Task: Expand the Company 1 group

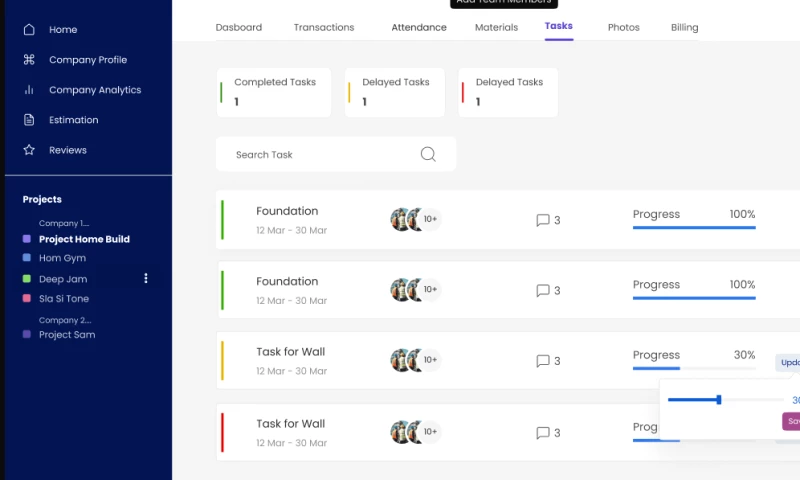Action: point(64,223)
